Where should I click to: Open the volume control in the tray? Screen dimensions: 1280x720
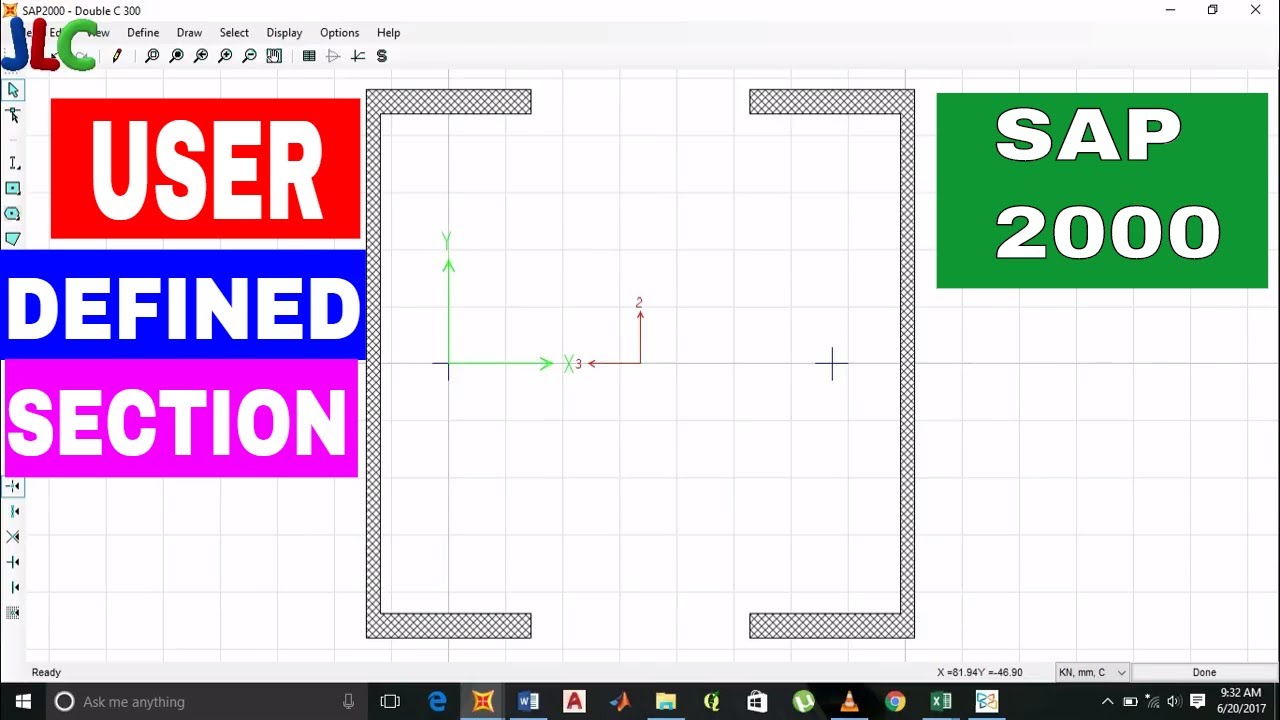point(1173,702)
